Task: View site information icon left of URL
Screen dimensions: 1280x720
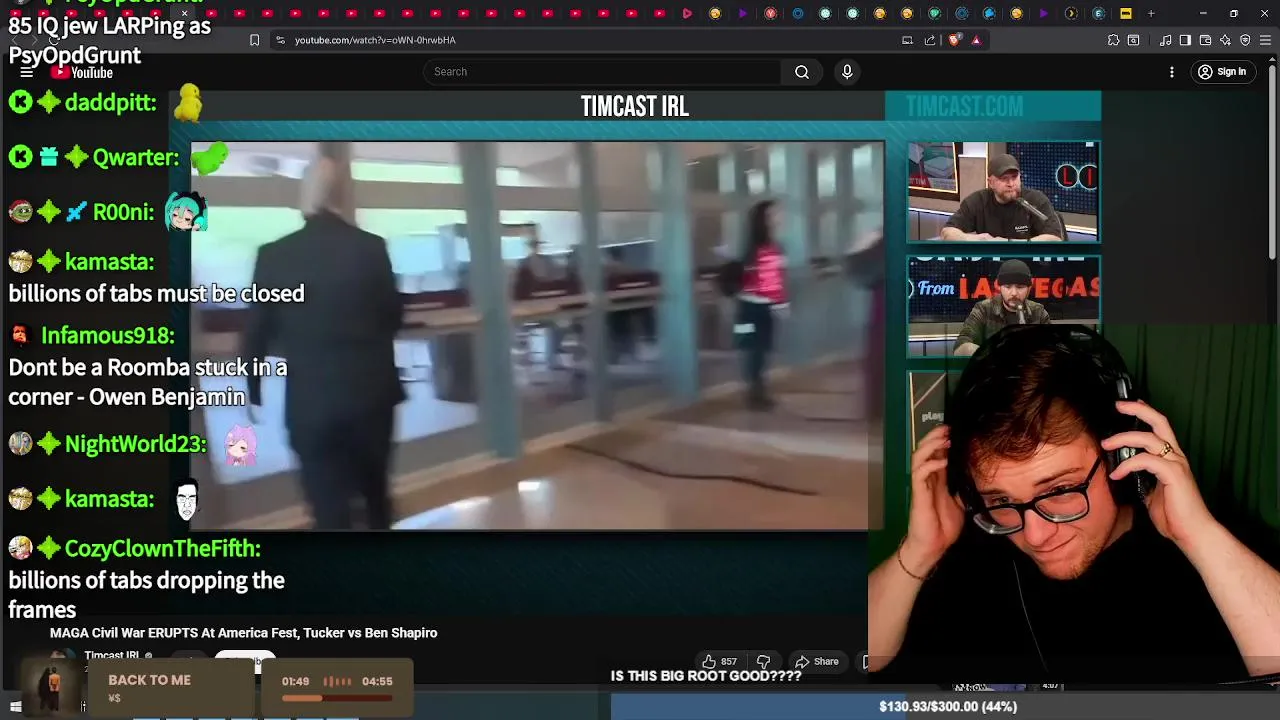Action: pyautogui.click(x=280, y=40)
